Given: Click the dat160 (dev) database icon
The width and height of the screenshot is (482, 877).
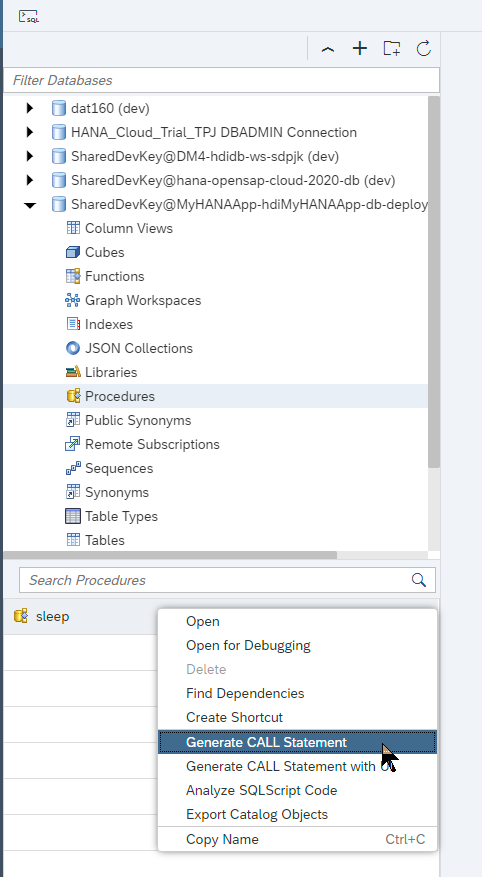Looking at the screenshot, I should (x=59, y=108).
